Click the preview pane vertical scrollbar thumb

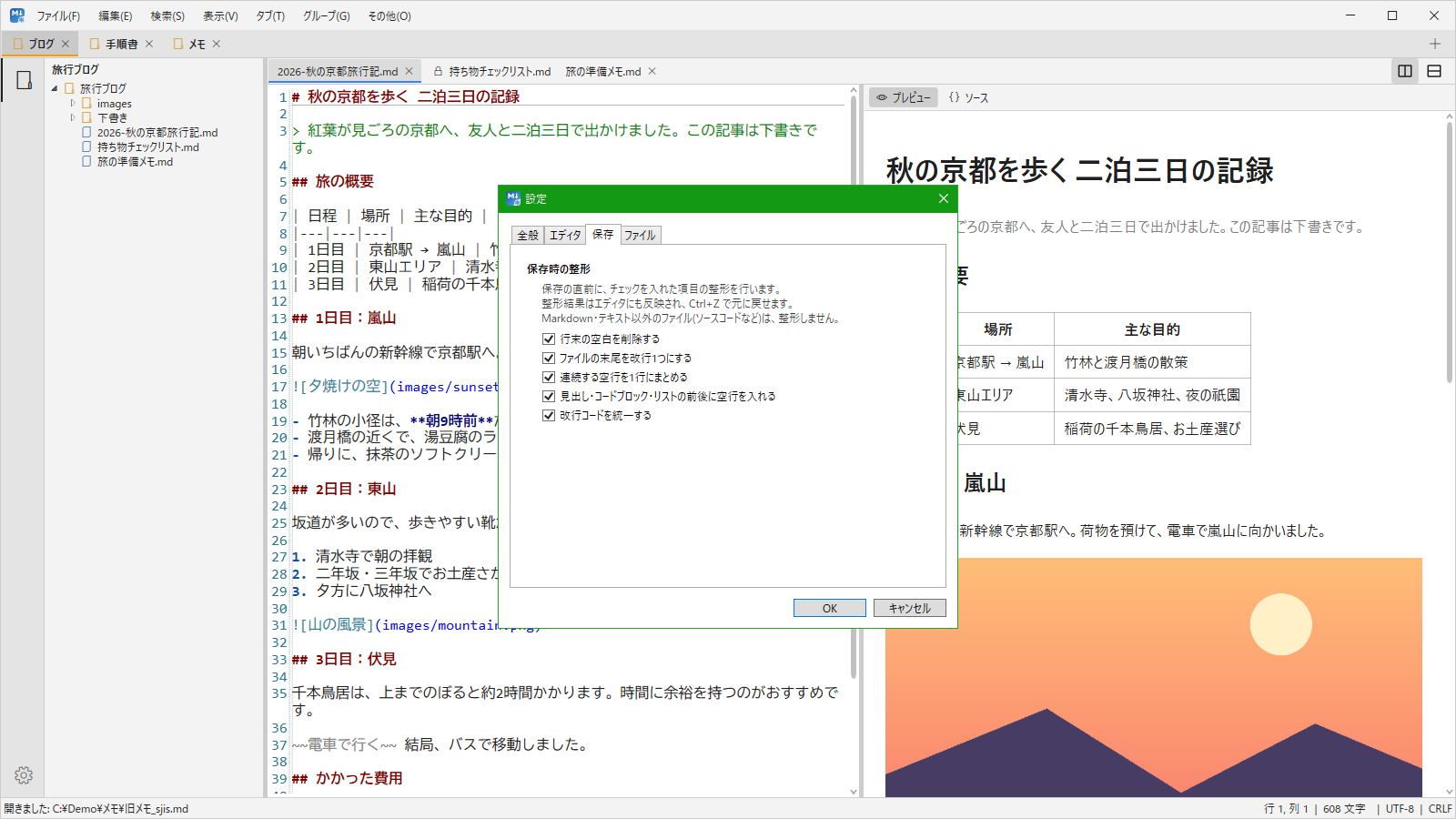[x=1450, y=252]
